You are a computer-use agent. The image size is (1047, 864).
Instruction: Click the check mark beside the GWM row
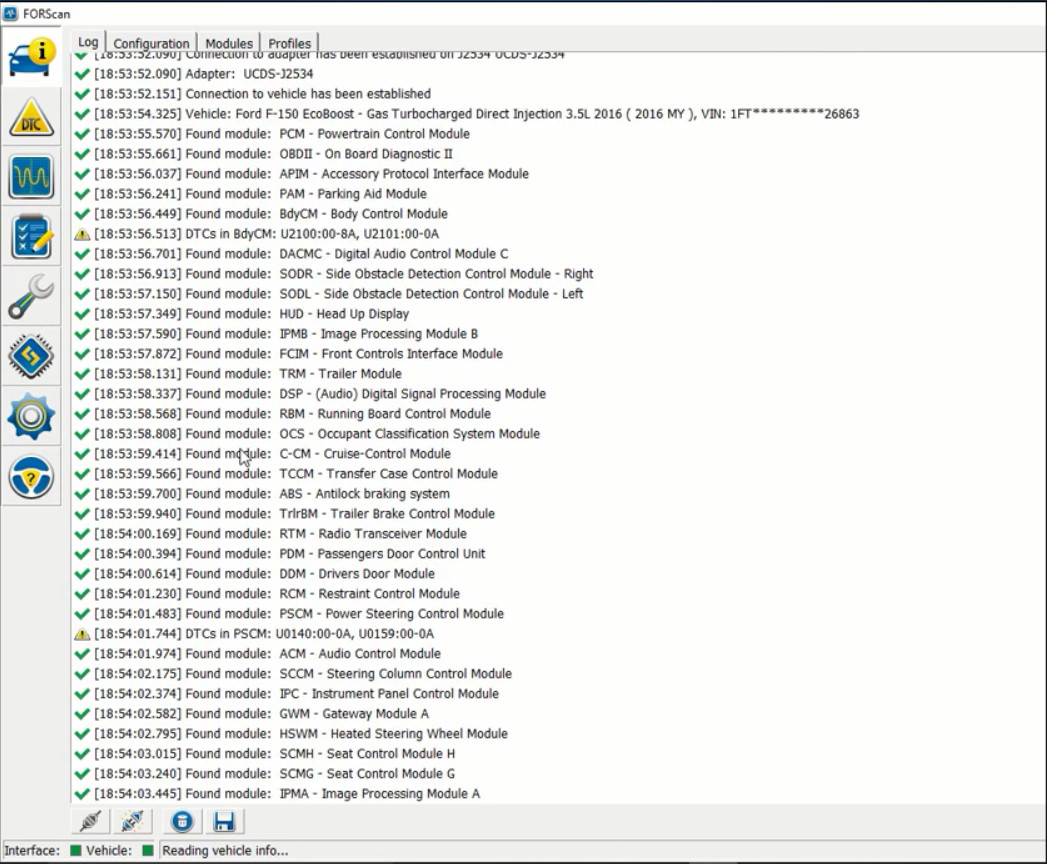click(82, 714)
